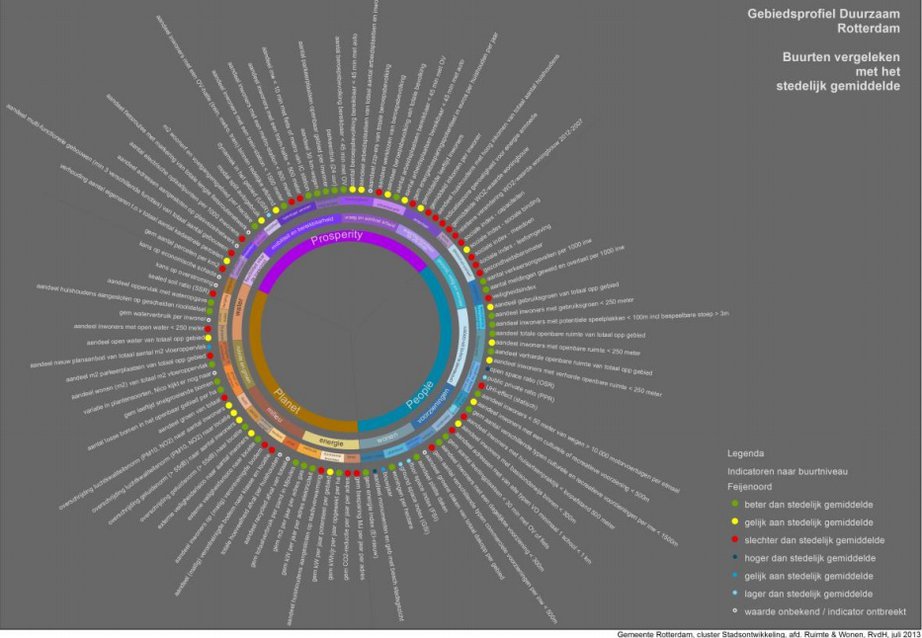Click the green dot beside aandeel totale openbare ruimte
Screen dimensions: 922x638
coord(492,333)
